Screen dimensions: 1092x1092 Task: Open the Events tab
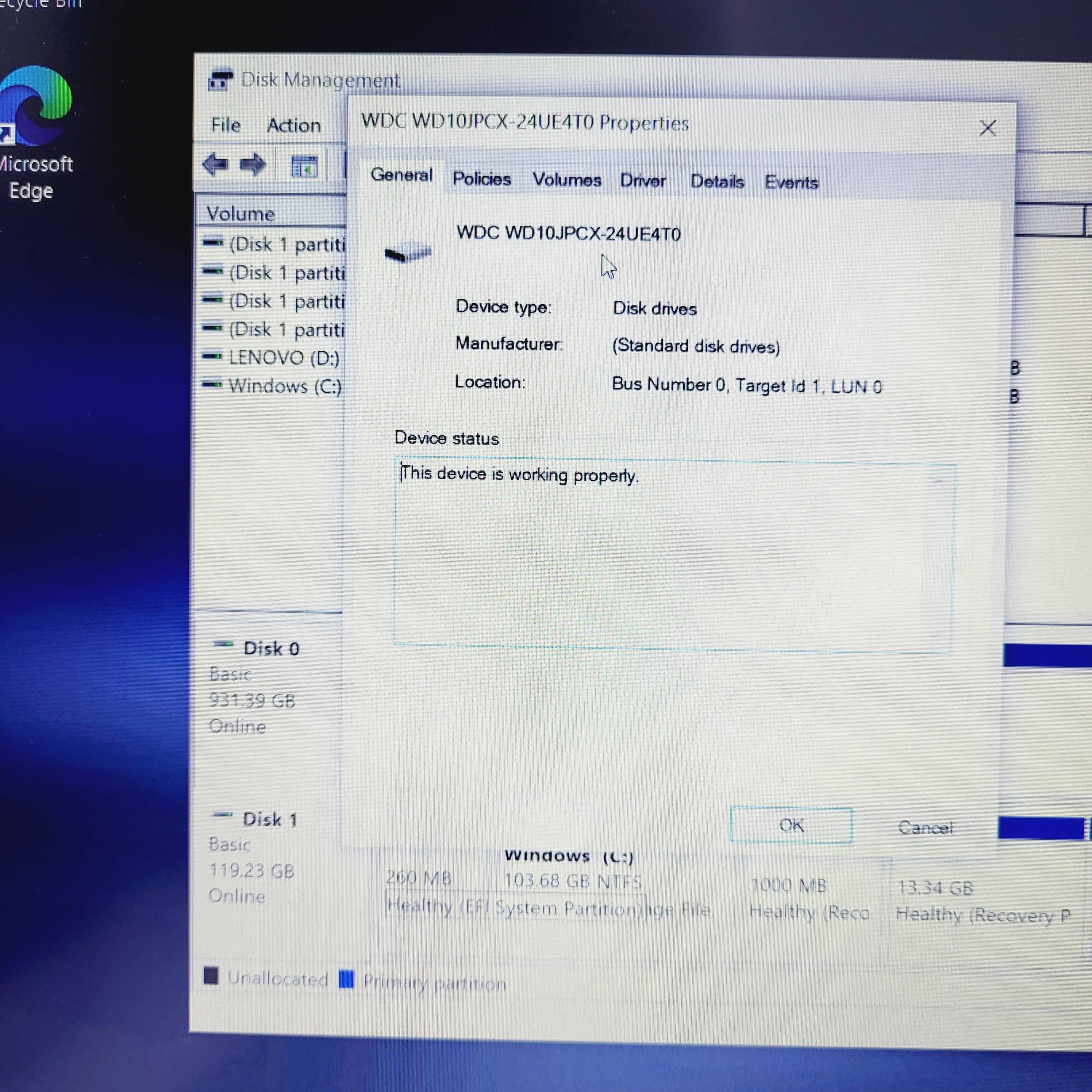(791, 182)
